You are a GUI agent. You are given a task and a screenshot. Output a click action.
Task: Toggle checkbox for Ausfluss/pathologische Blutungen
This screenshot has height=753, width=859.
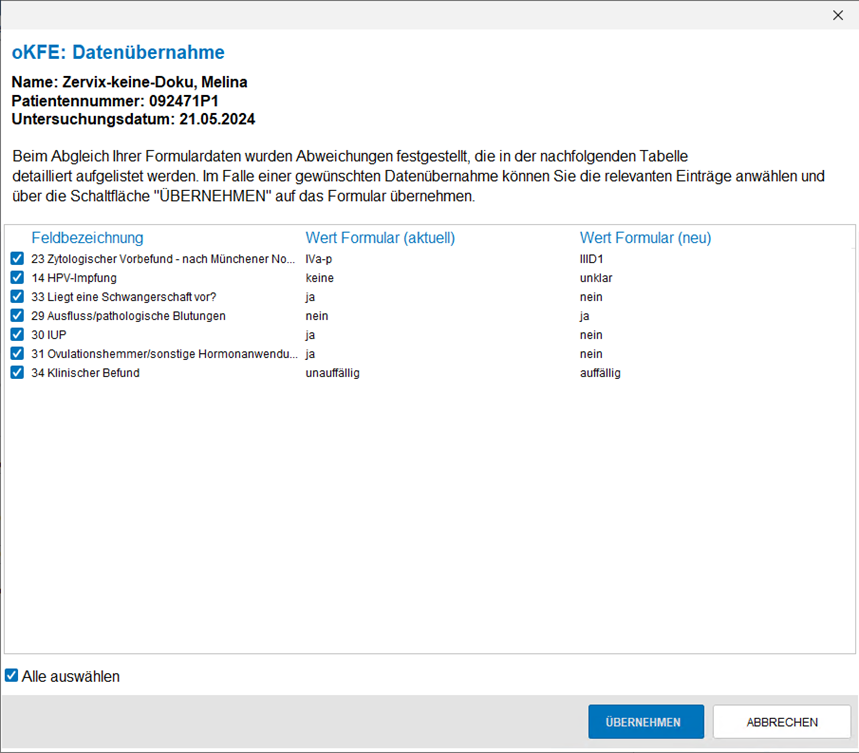pyautogui.click(x=17, y=316)
